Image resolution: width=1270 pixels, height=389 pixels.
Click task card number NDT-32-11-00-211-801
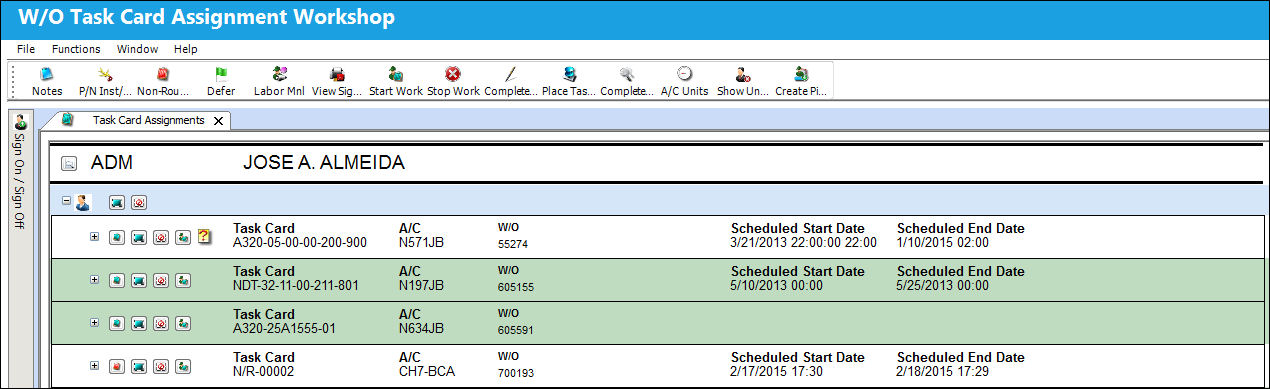tap(295, 286)
